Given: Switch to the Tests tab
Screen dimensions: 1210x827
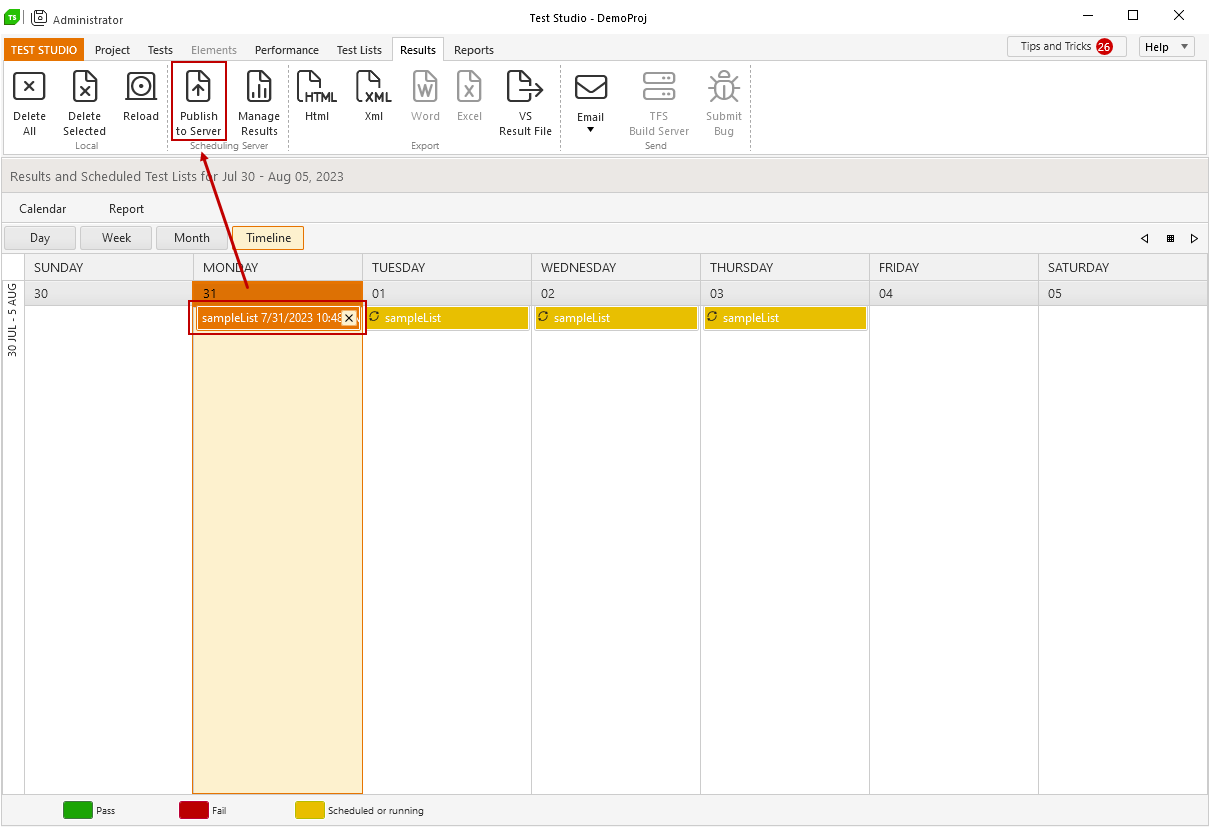Looking at the screenshot, I should (x=160, y=50).
